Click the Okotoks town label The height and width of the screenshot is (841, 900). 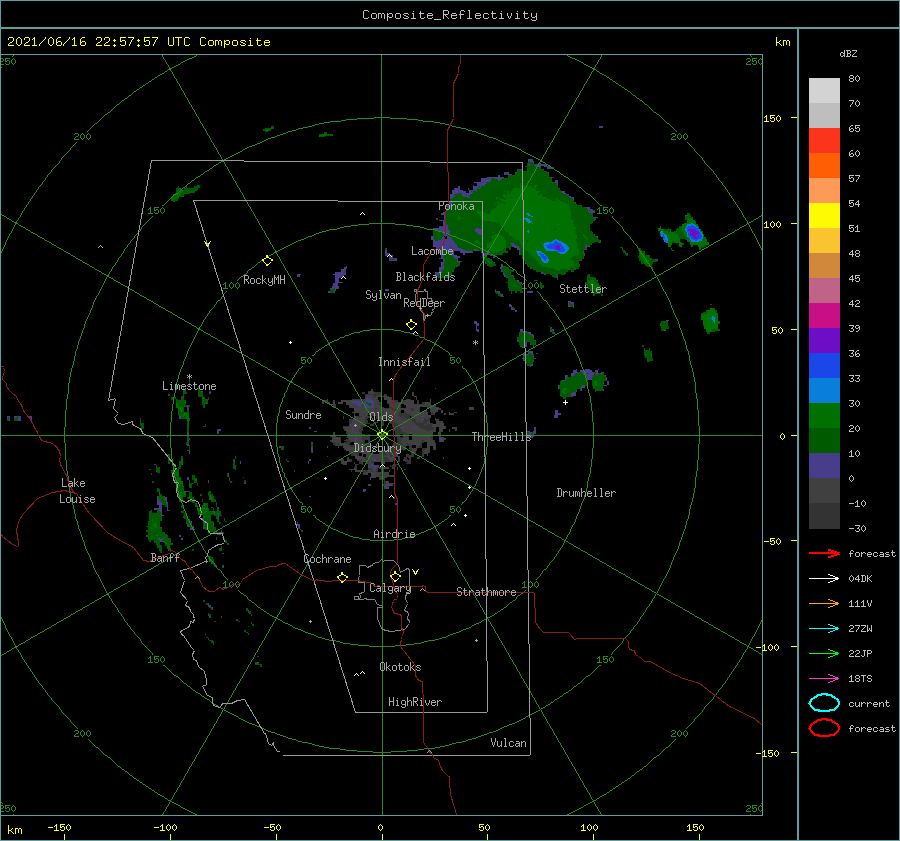[x=400, y=667]
